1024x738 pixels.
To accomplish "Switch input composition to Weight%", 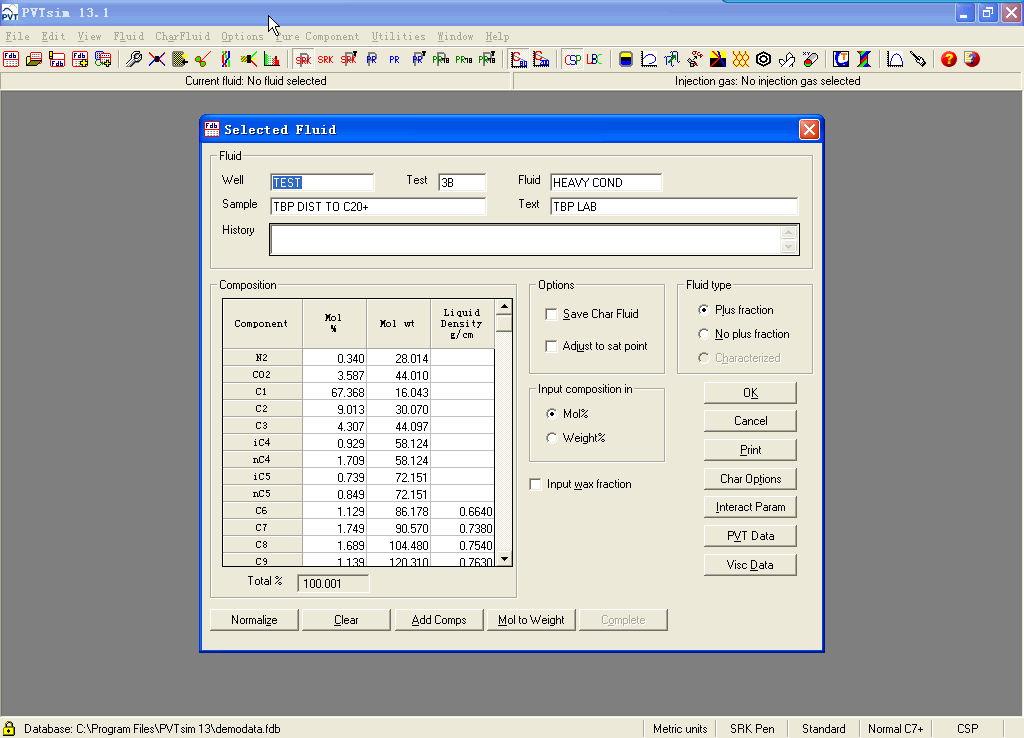I will point(552,438).
